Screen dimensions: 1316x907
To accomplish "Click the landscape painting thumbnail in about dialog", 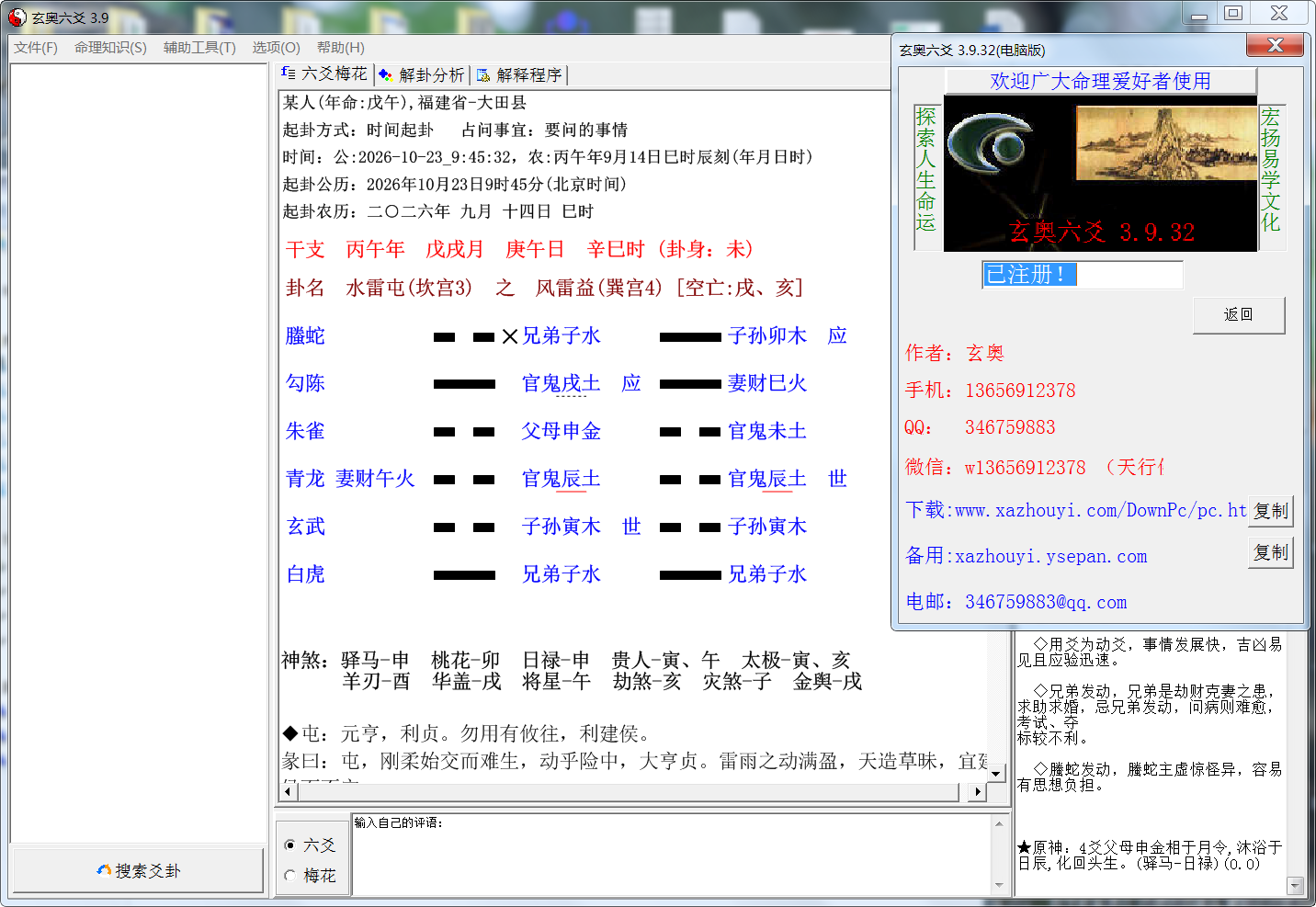I will [1166, 142].
